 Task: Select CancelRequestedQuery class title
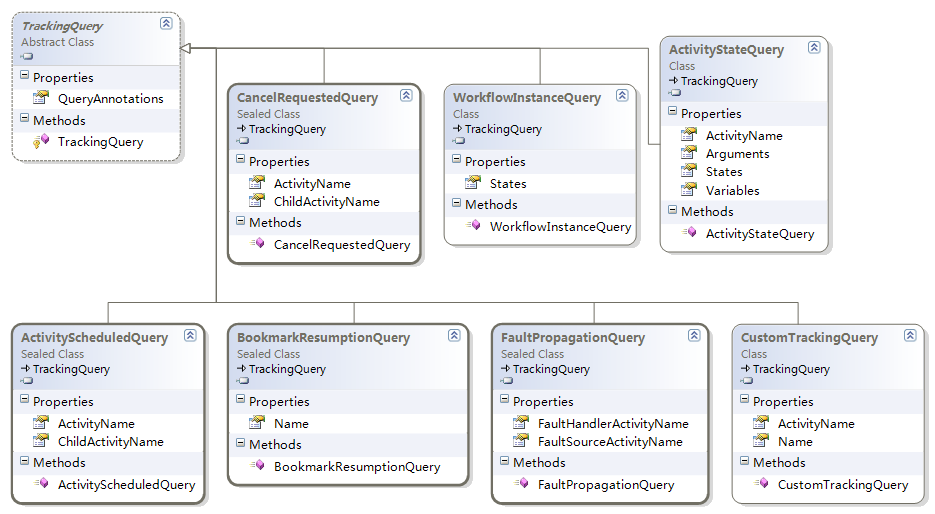307,97
